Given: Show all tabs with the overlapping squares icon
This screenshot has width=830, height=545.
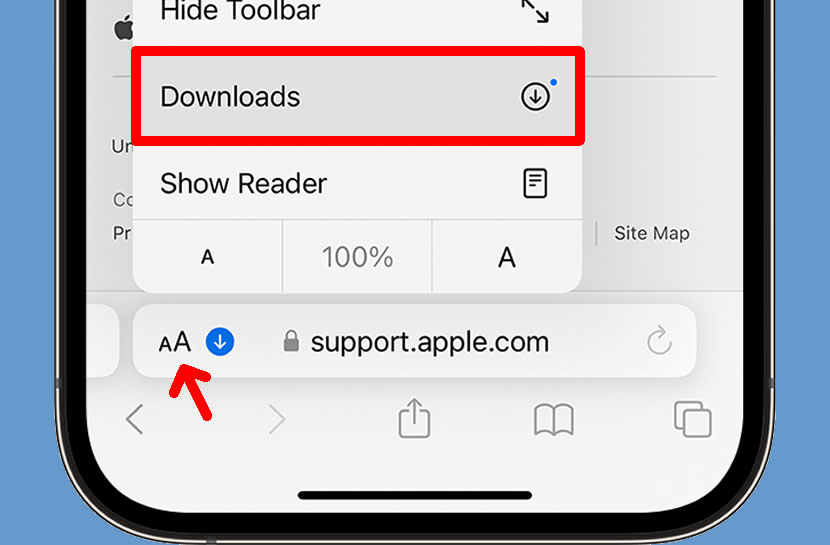Looking at the screenshot, I should [x=692, y=419].
